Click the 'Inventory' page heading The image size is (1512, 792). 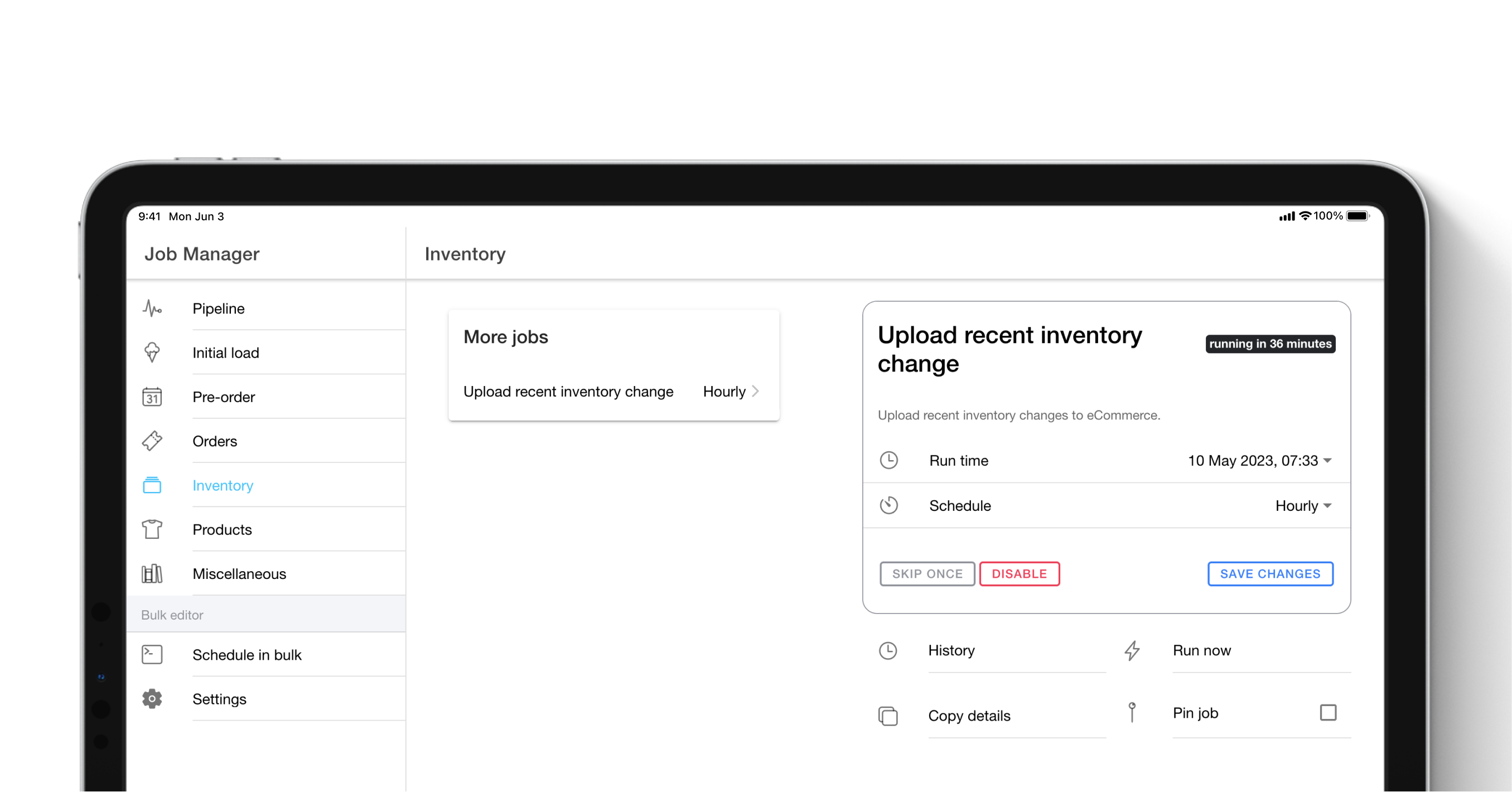click(465, 254)
